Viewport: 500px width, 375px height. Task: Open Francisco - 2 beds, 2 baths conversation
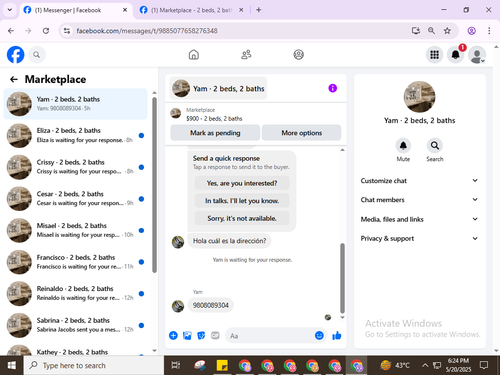[x=76, y=262]
